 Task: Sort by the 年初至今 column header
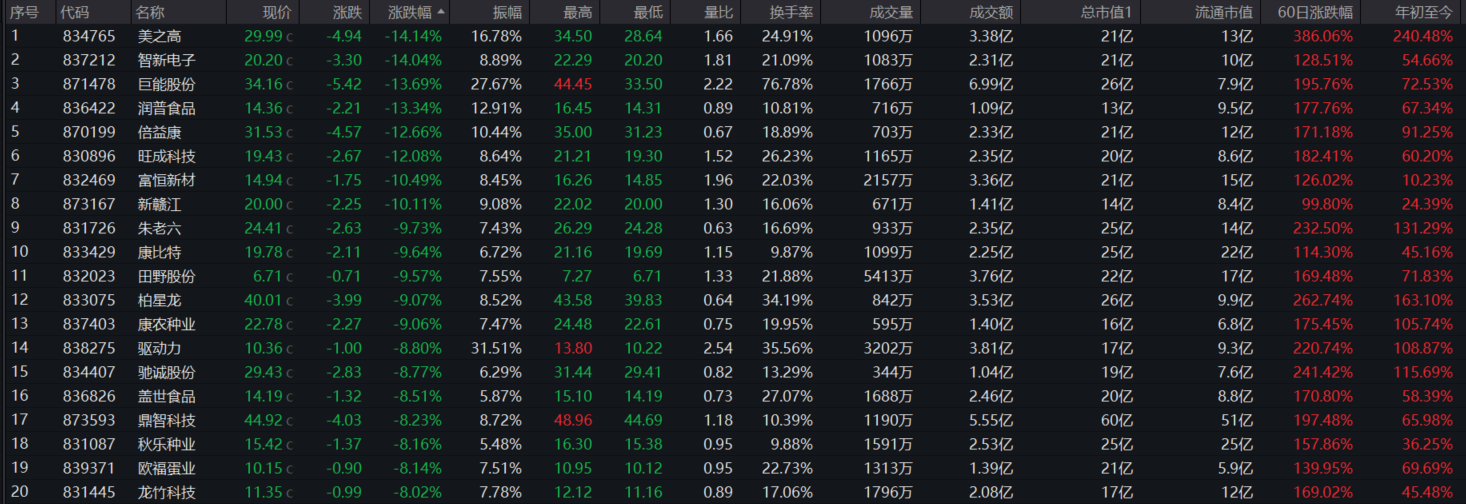pyautogui.click(x=1424, y=12)
